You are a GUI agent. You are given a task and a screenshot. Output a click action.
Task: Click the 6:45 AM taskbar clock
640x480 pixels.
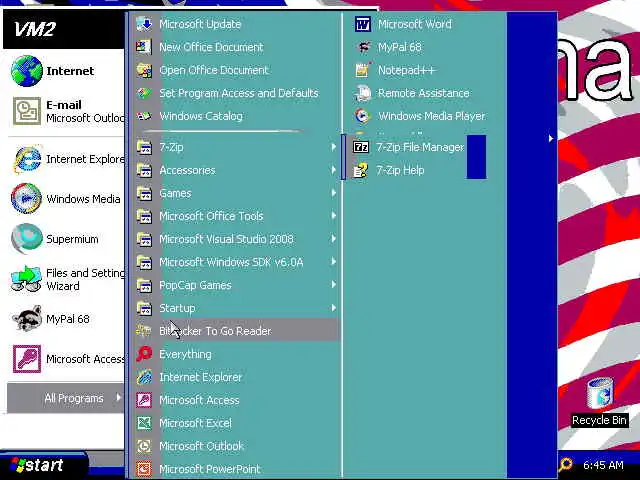(x=603, y=465)
